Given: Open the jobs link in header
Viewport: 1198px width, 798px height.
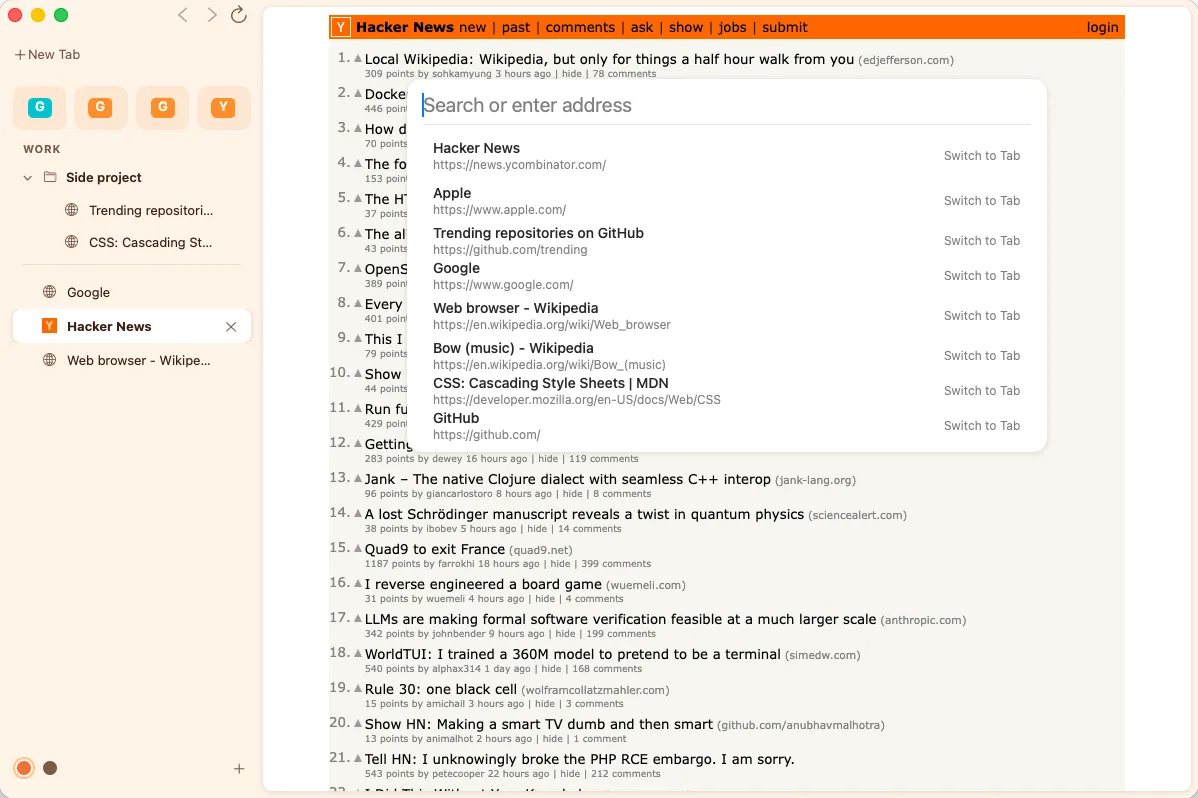Looking at the screenshot, I should [x=732, y=28].
